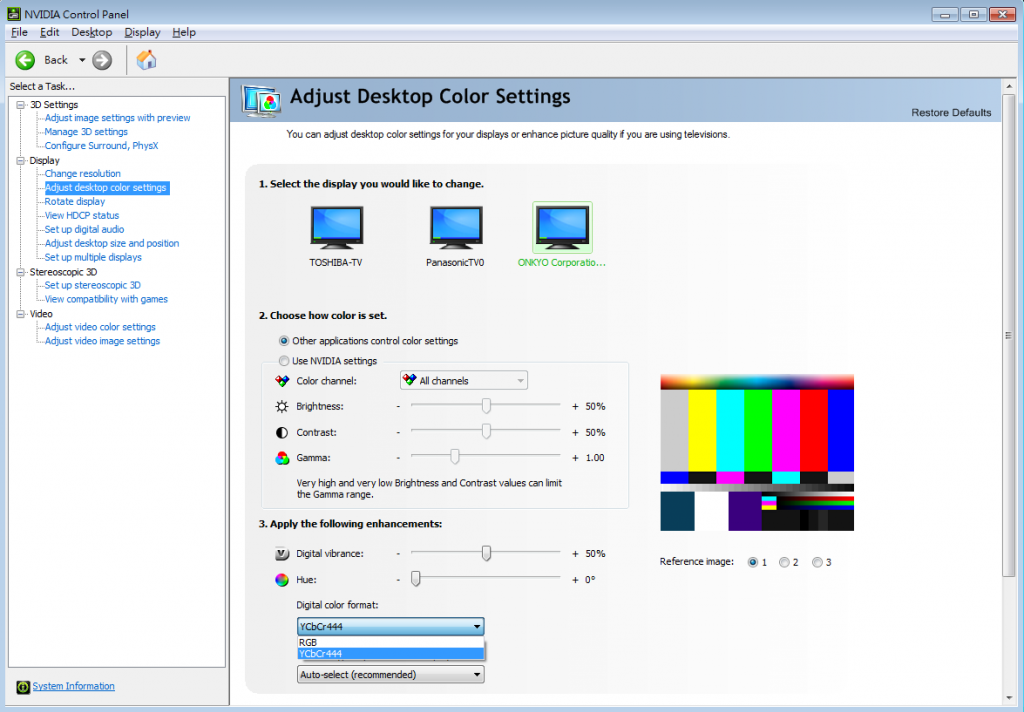
Task: Click the Brightness slider handle
Action: pos(486,406)
